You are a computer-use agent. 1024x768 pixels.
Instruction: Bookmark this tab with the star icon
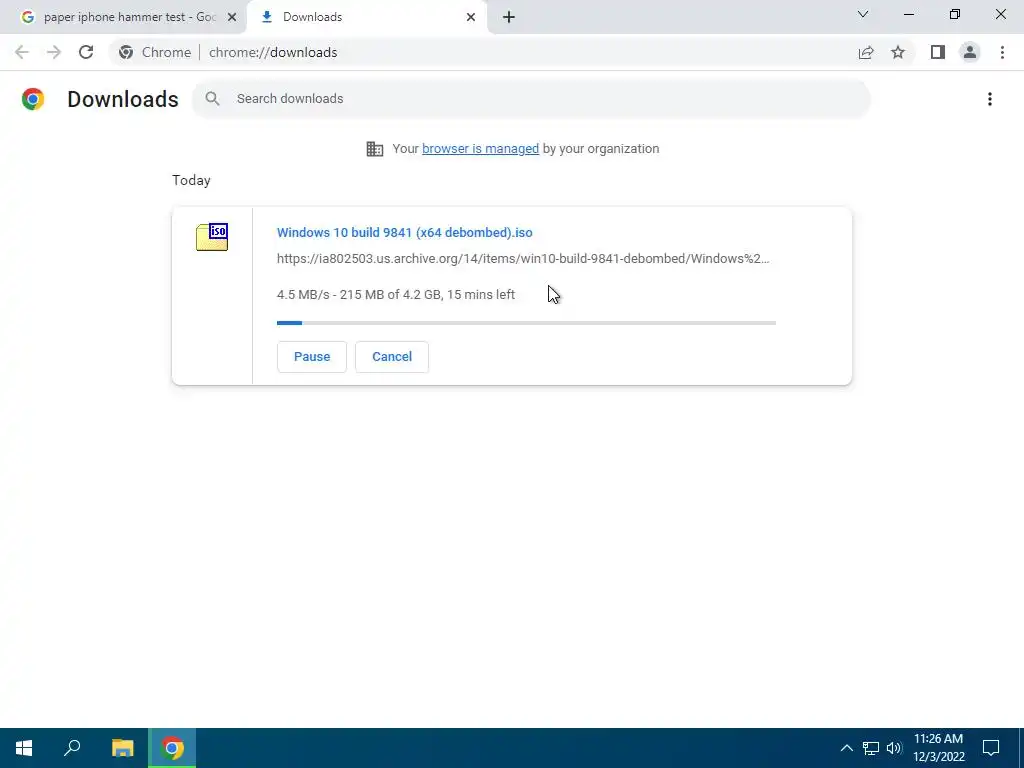pyautogui.click(x=898, y=52)
